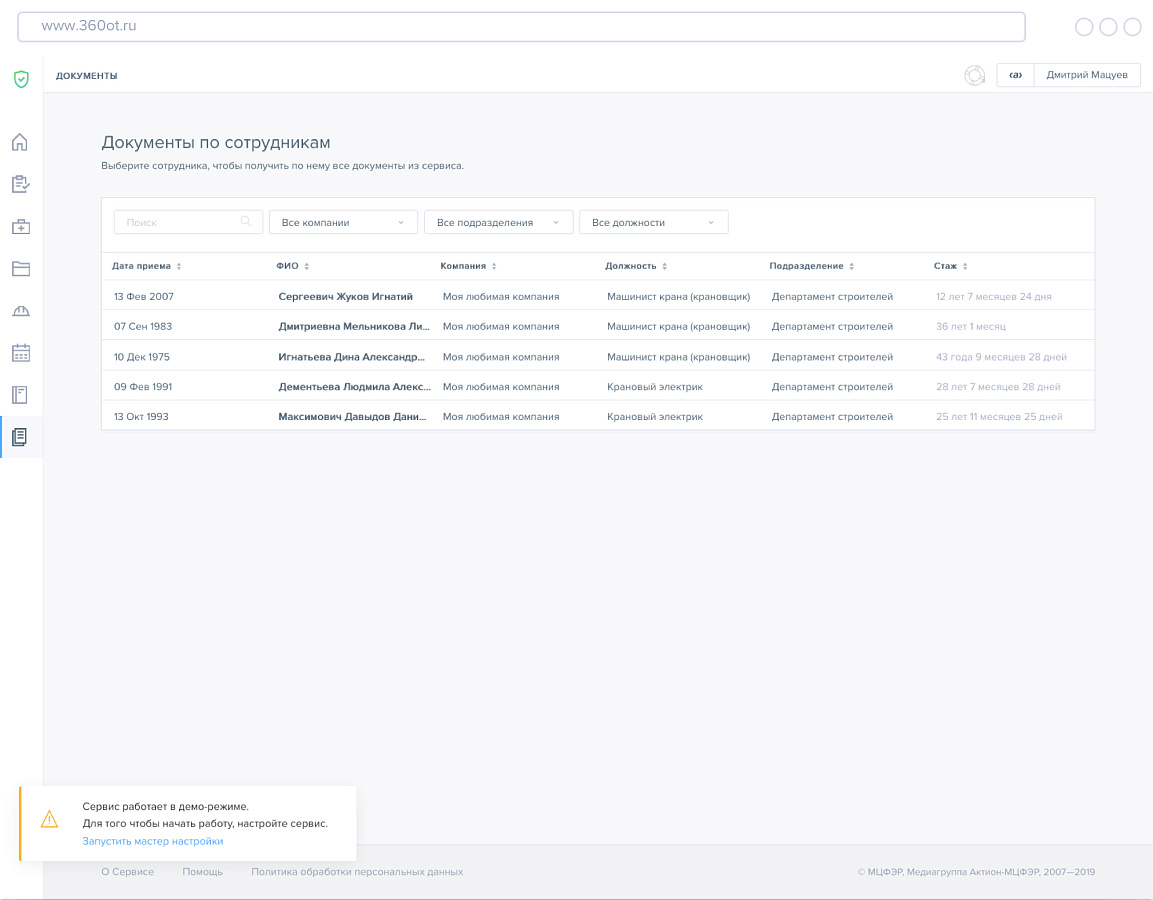Open the first-aid kit section in the sidebar
Screen dimensions: 1153x900
point(21,226)
